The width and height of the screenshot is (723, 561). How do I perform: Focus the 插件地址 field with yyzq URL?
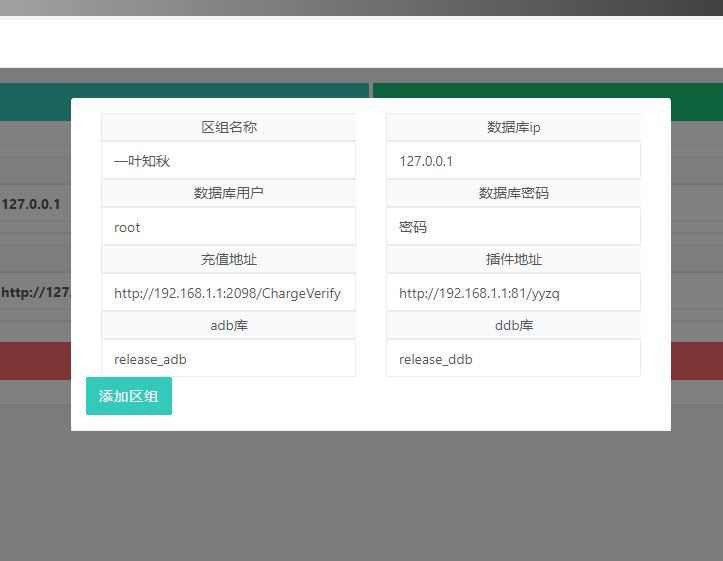(x=513, y=293)
